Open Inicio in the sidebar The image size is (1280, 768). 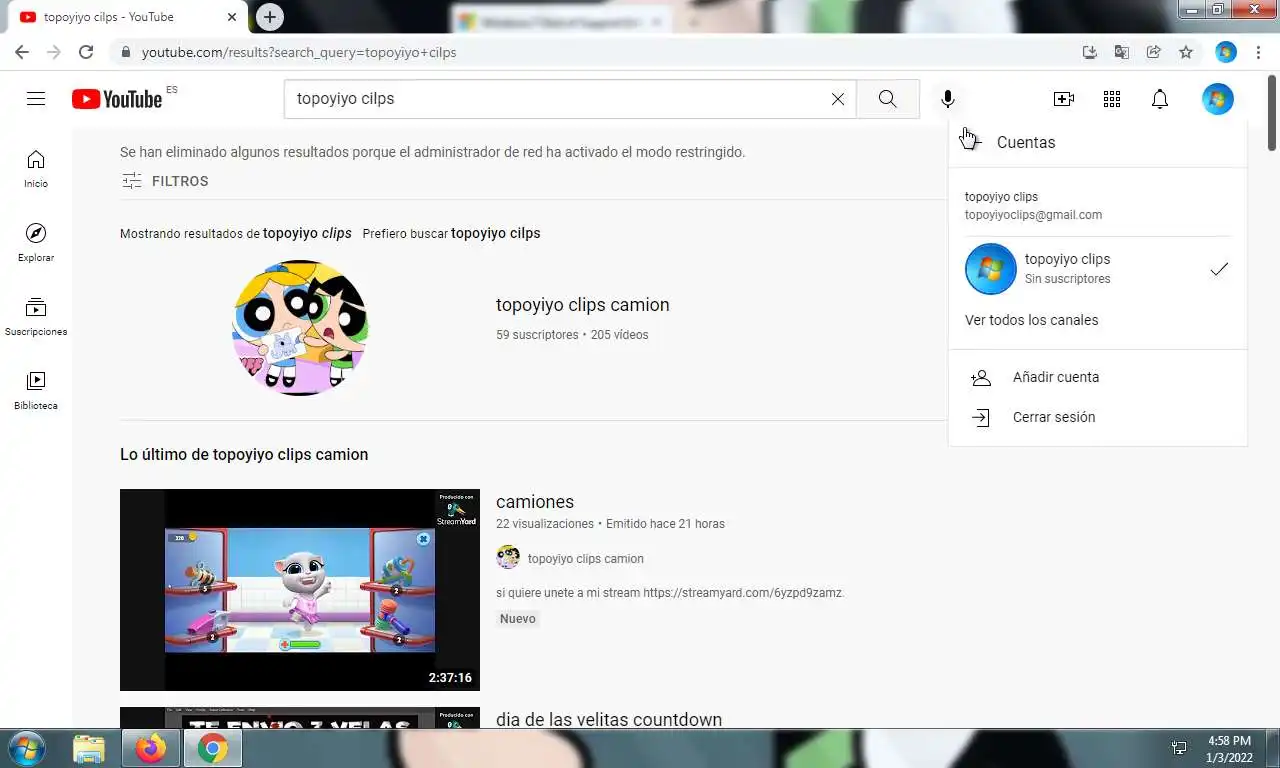point(36,169)
